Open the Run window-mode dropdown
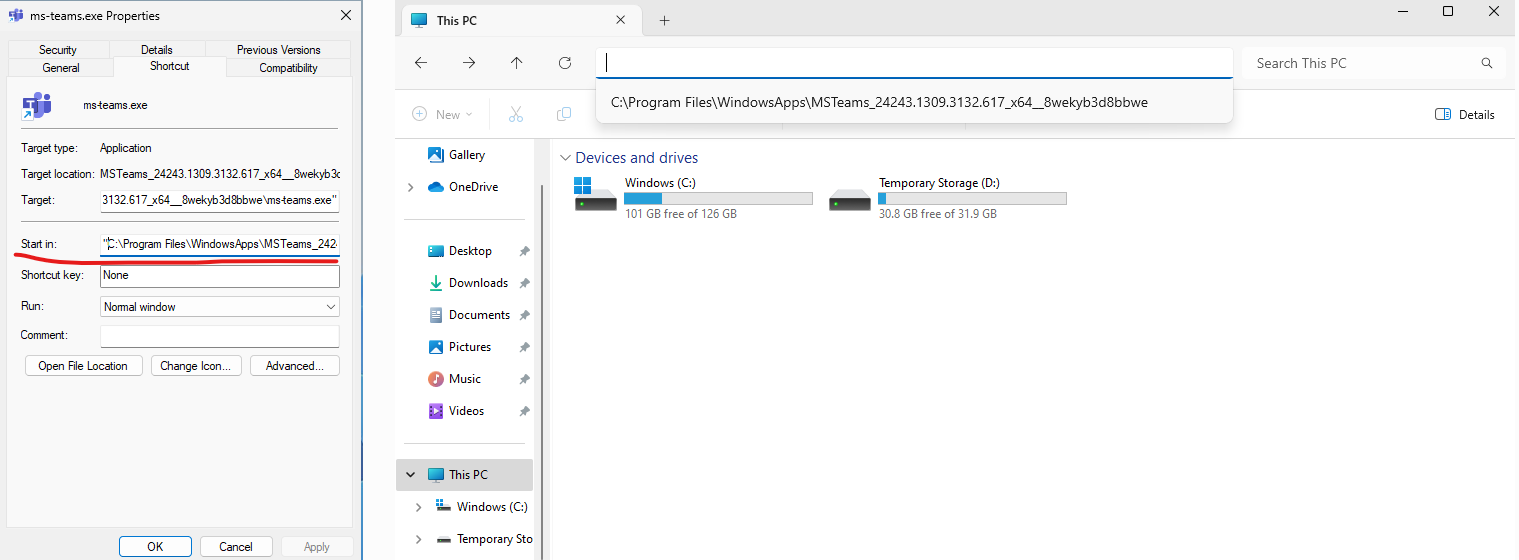 (220, 307)
